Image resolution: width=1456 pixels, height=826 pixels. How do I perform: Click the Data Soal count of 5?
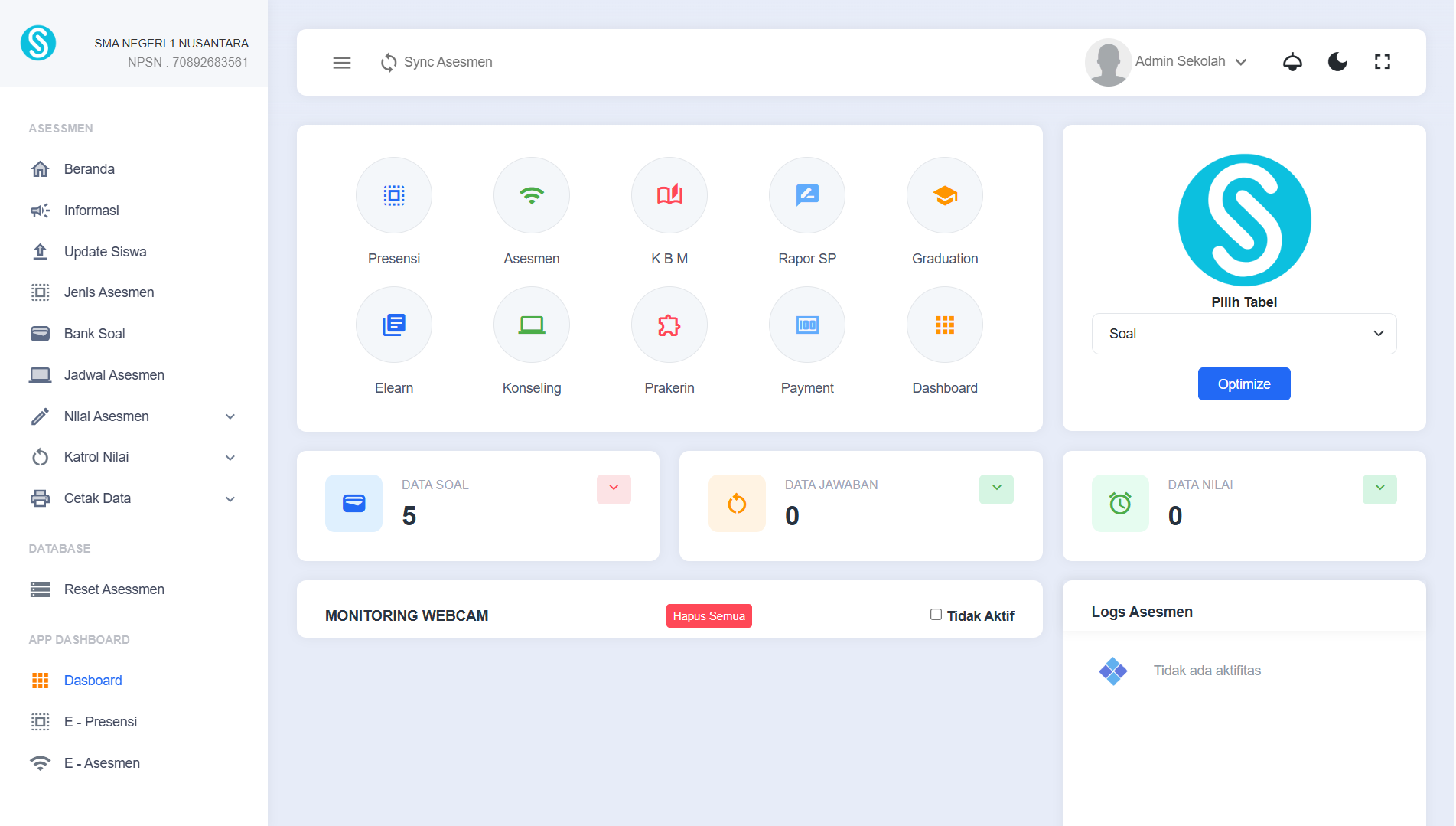point(409,516)
